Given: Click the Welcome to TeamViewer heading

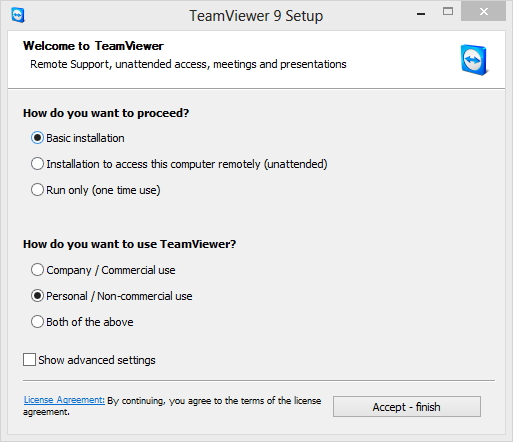Looking at the screenshot, I should (x=93, y=46).
